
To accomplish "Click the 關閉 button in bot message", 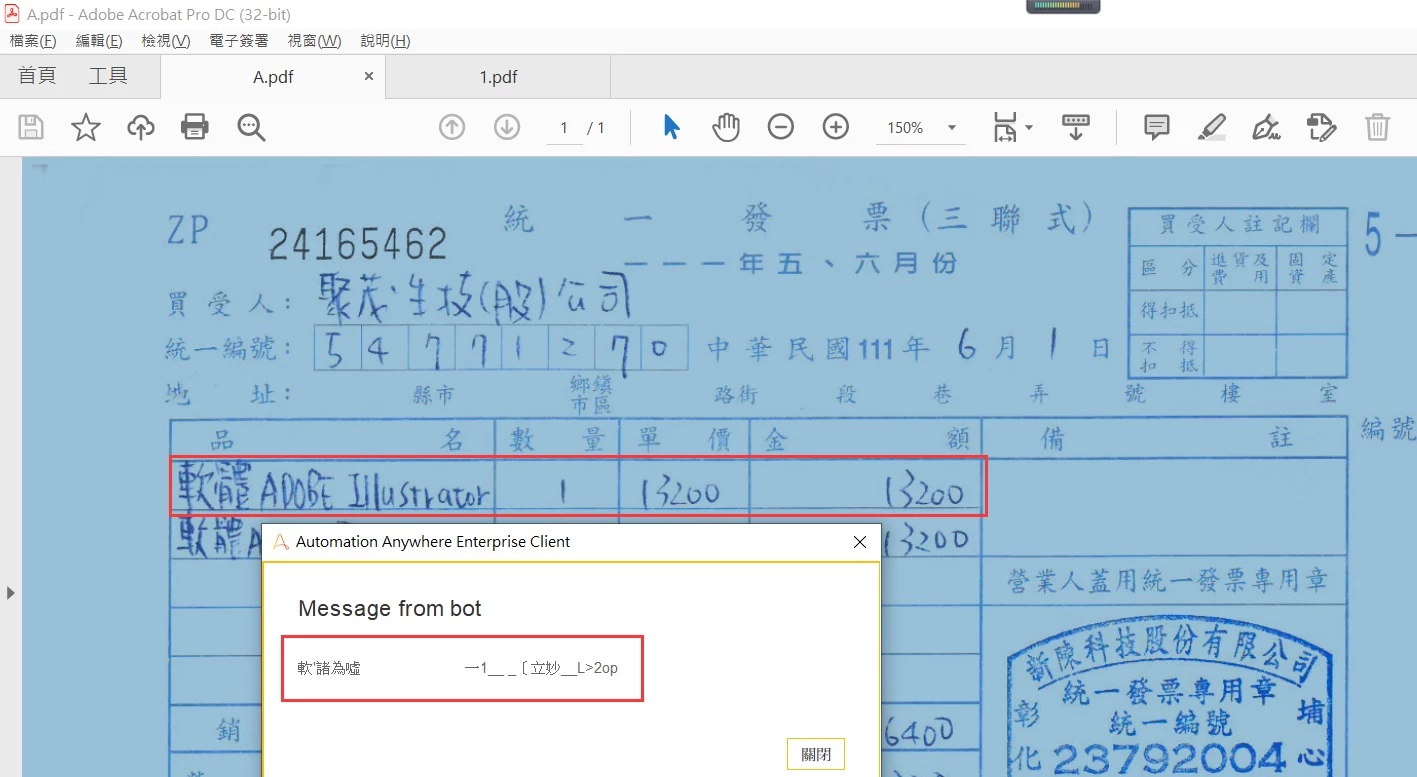I will tap(815, 754).
